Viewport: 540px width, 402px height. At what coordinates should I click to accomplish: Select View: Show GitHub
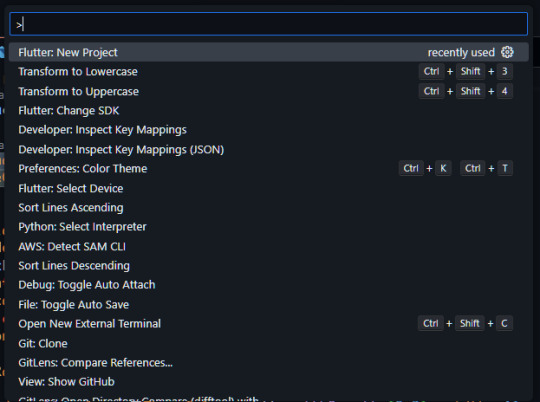point(269,382)
